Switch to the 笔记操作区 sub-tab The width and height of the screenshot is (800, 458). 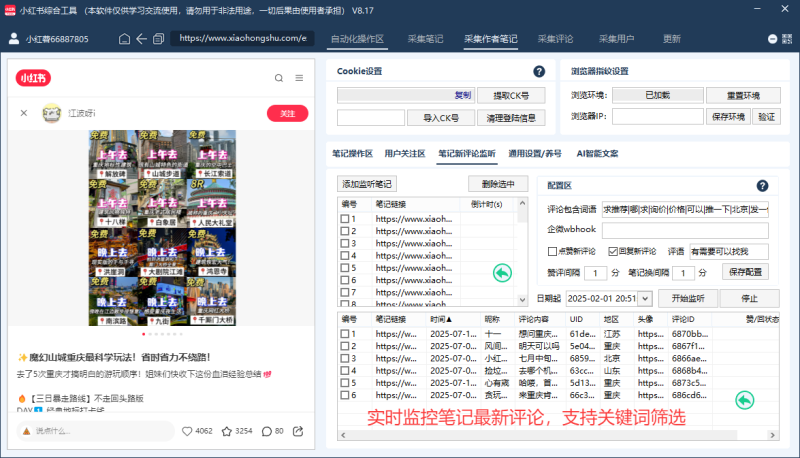(x=353, y=154)
